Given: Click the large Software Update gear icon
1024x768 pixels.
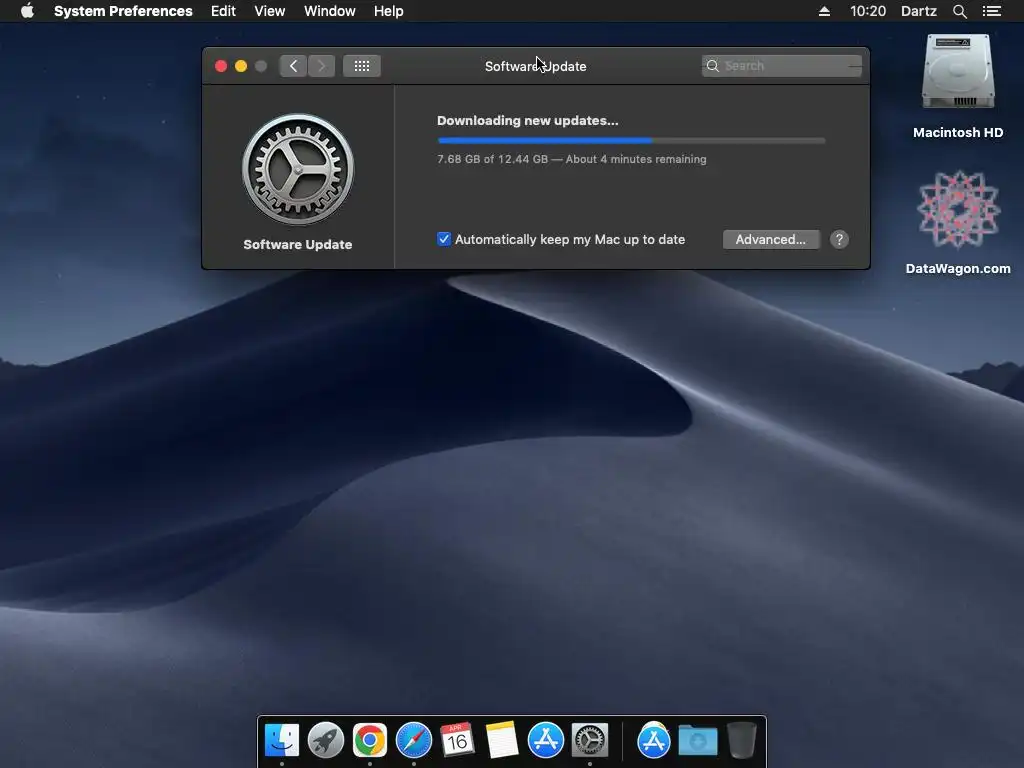Looking at the screenshot, I should [x=298, y=170].
